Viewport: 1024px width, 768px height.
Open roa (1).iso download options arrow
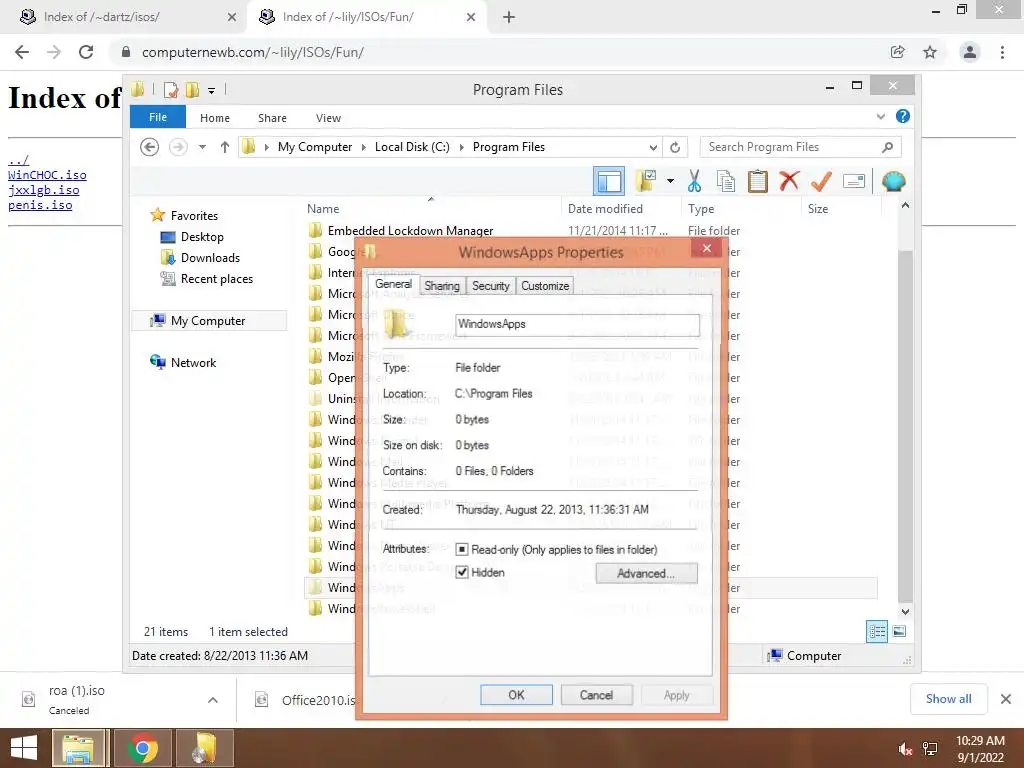tap(212, 699)
